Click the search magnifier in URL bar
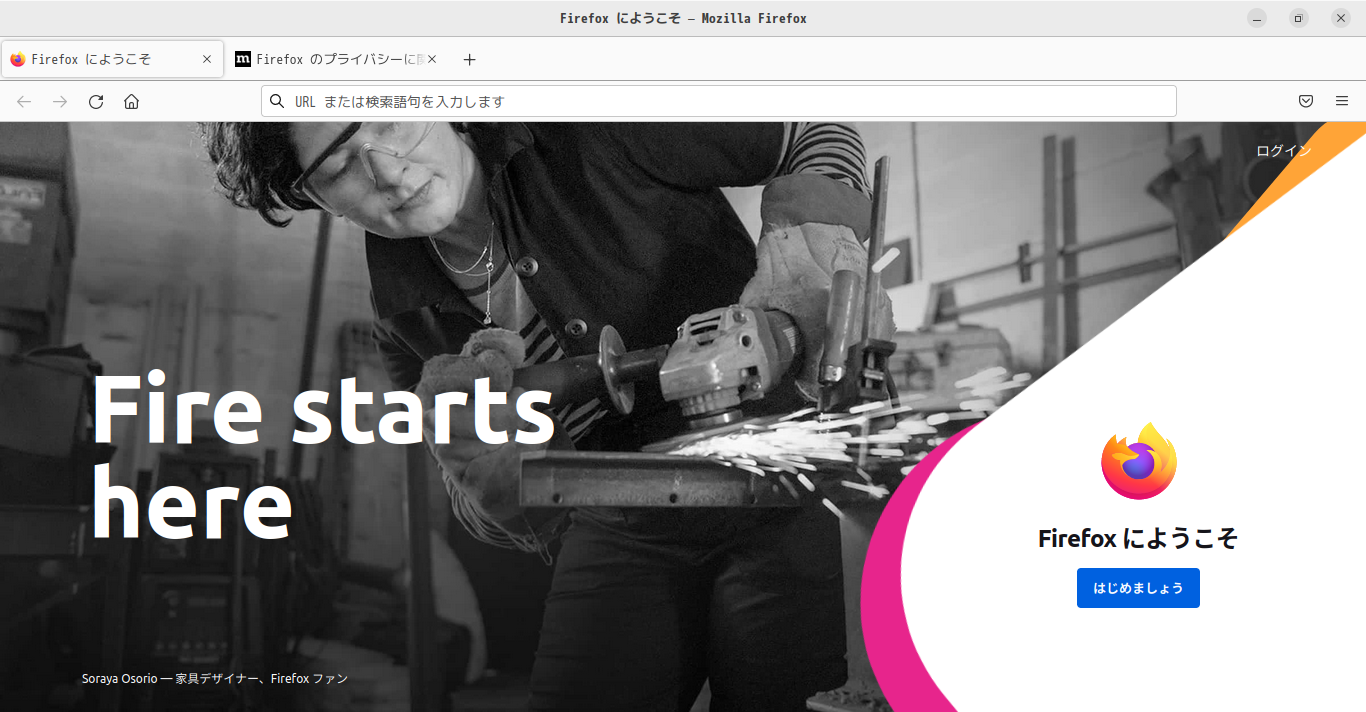 (277, 101)
